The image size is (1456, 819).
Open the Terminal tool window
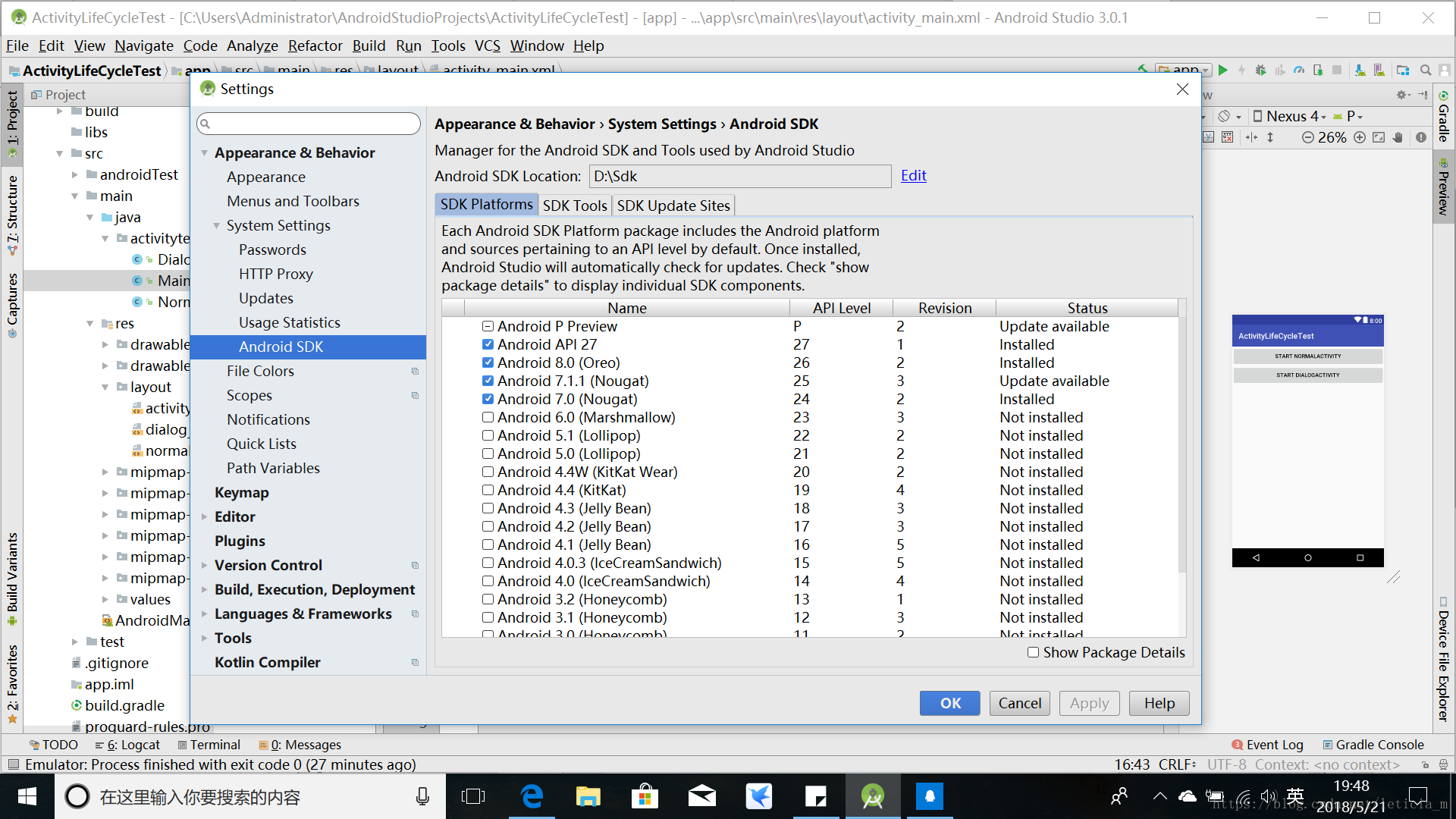pyautogui.click(x=209, y=745)
